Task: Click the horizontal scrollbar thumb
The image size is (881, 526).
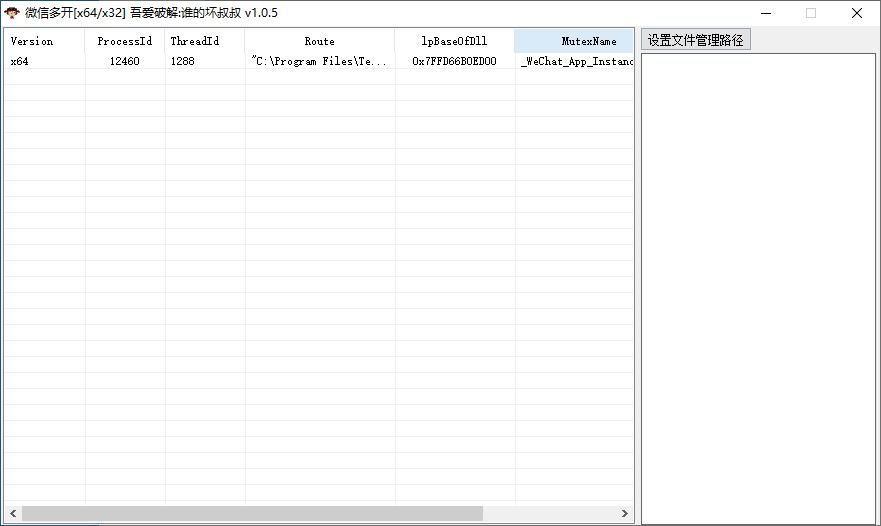Action: click(x=252, y=513)
